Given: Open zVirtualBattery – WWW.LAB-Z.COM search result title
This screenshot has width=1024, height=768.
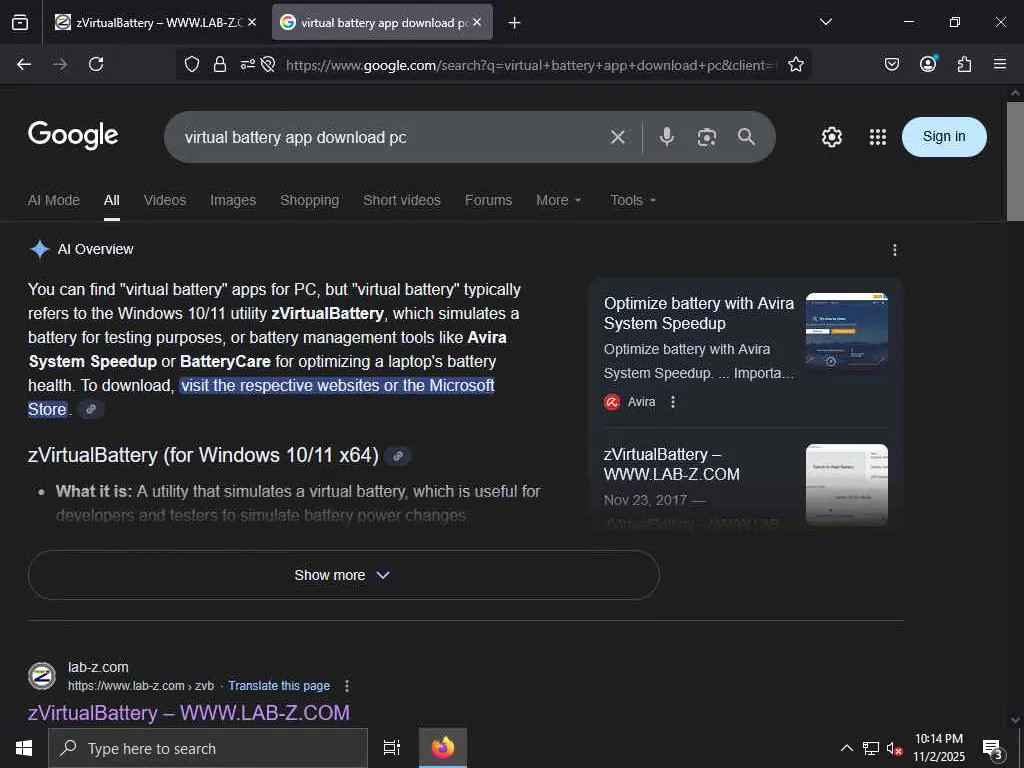Looking at the screenshot, I should [x=189, y=712].
